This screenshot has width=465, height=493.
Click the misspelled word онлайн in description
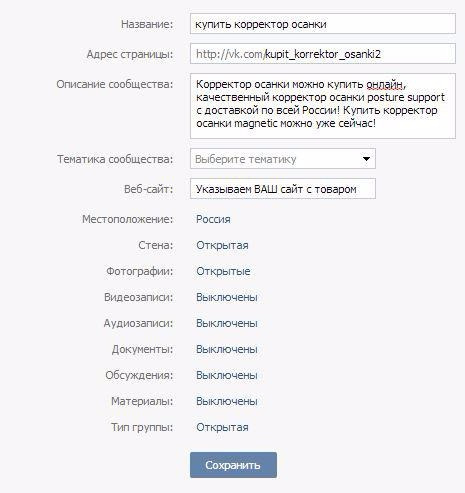[x=384, y=85]
